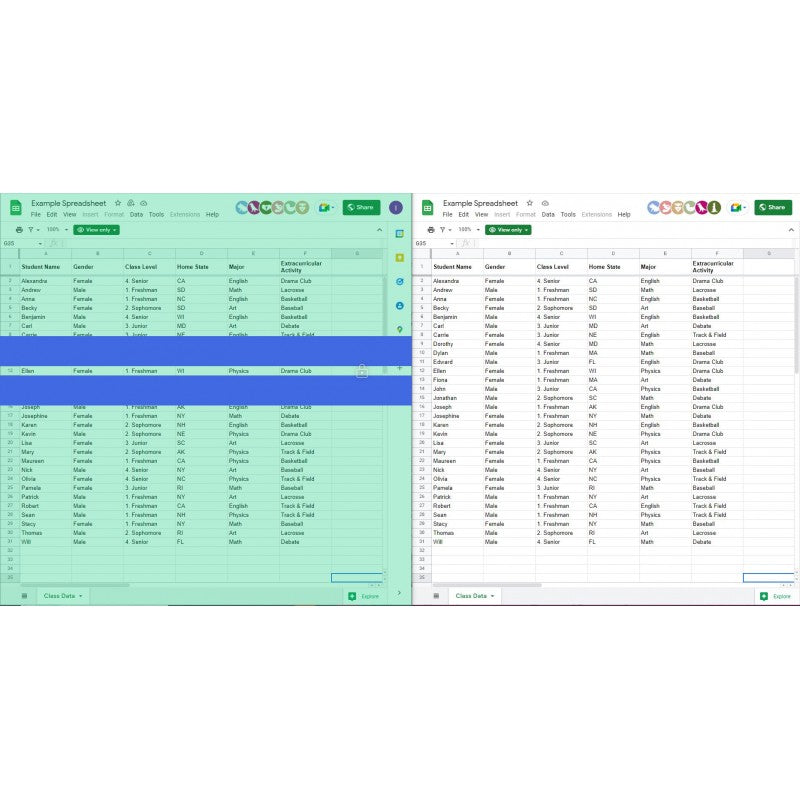800x800 pixels.
Task: Collapse the toolbar using the right window chevron
Action: click(x=791, y=230)
